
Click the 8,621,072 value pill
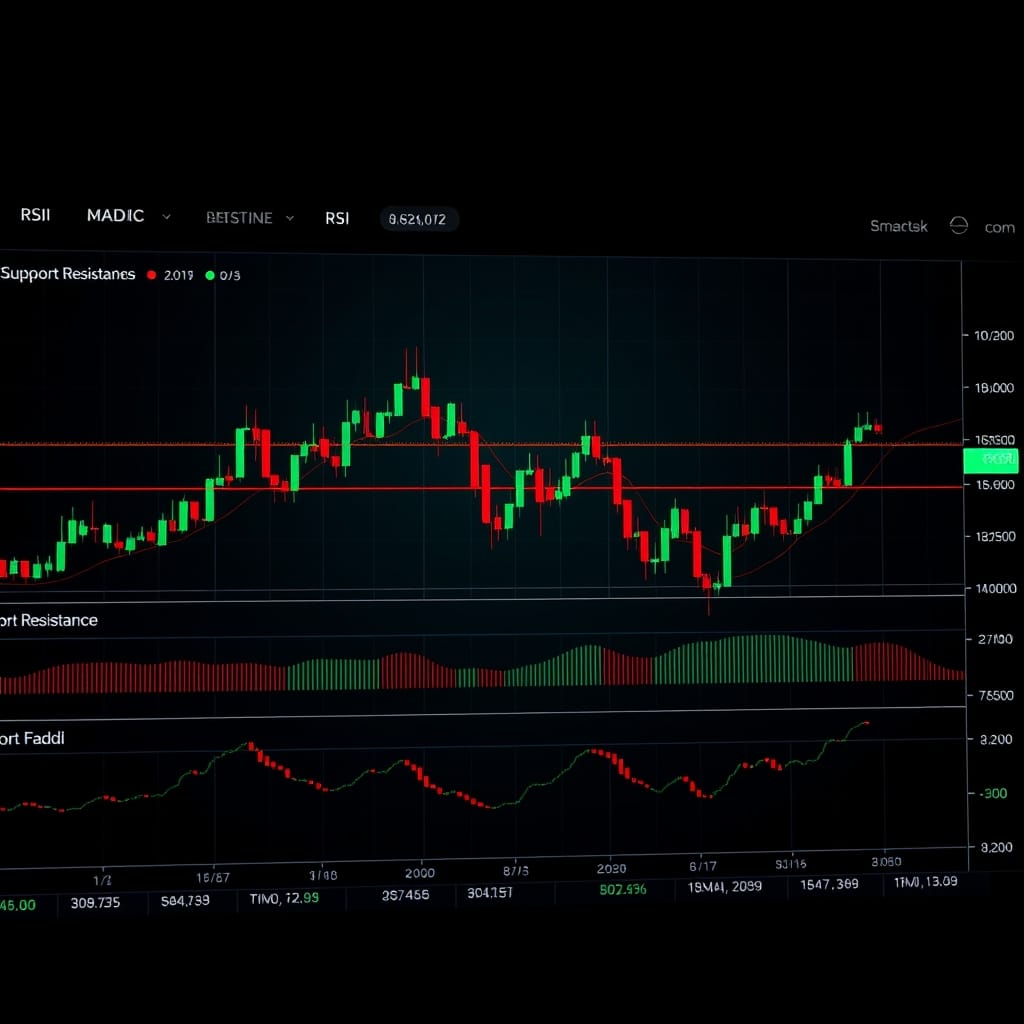pos(419,219)
